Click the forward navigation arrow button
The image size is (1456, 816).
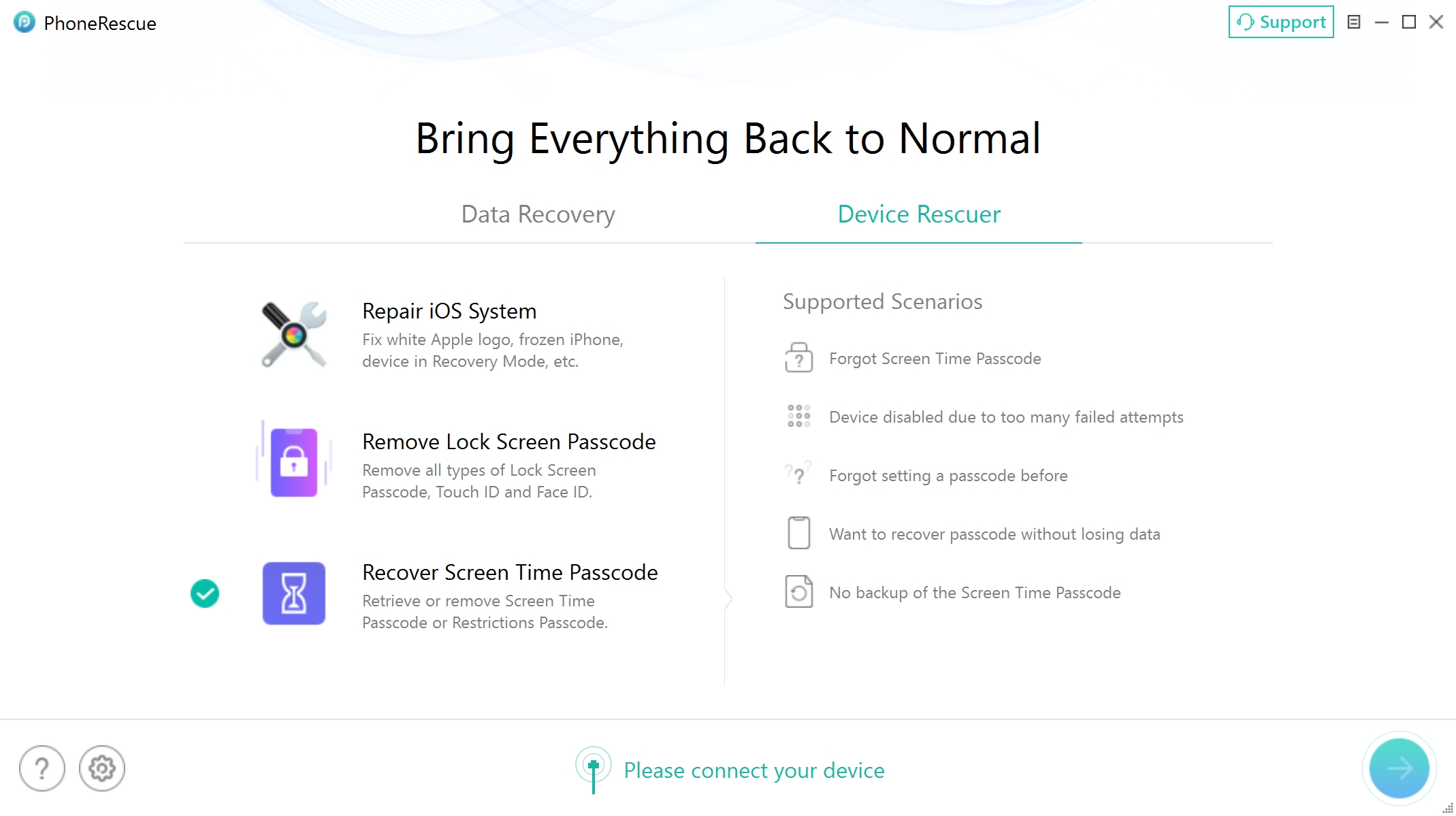tap(1400, 768)
